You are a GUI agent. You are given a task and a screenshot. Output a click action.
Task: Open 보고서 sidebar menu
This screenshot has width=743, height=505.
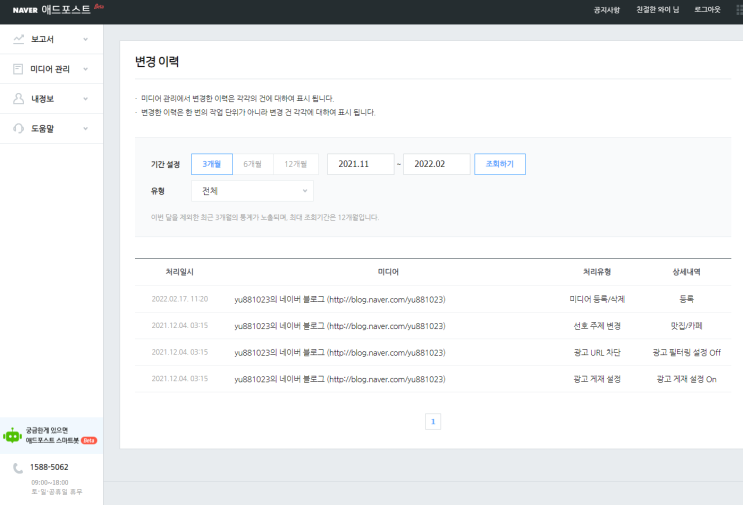pyautogui.click(x=52, y=39)
